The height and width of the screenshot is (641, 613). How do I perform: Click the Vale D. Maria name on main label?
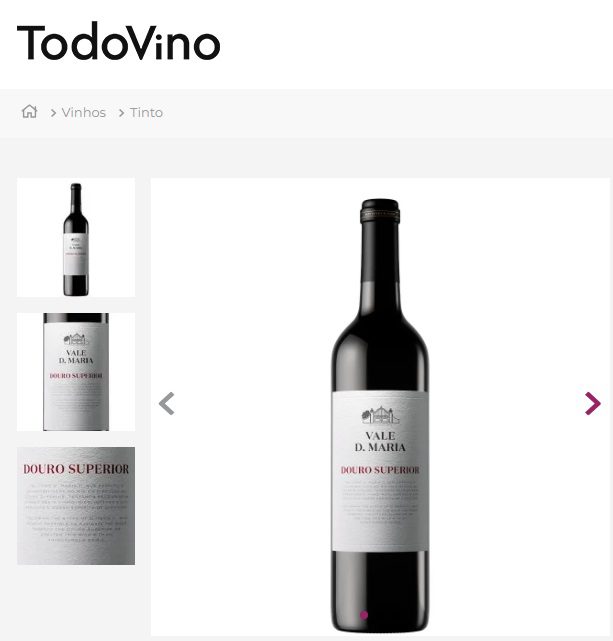pyautogui.click(x=380, y=442)
